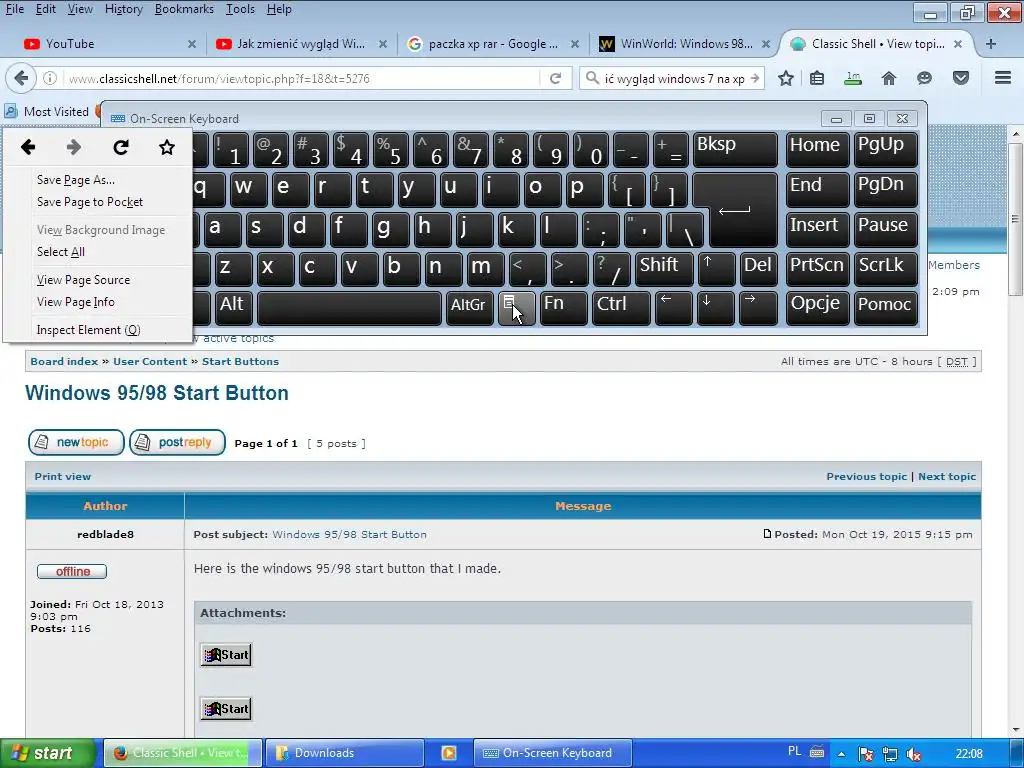Open Board index breadcrumb link
The height and width of the screenshot is (768, 1024).
point(64,362)
